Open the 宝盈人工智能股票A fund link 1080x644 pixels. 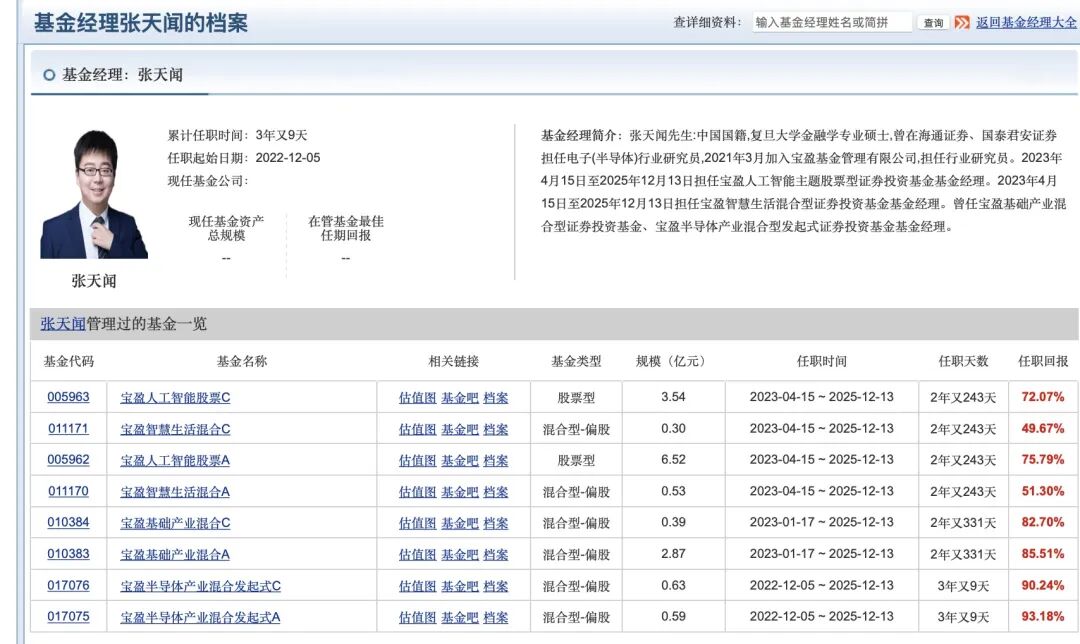tap(175, 460)
